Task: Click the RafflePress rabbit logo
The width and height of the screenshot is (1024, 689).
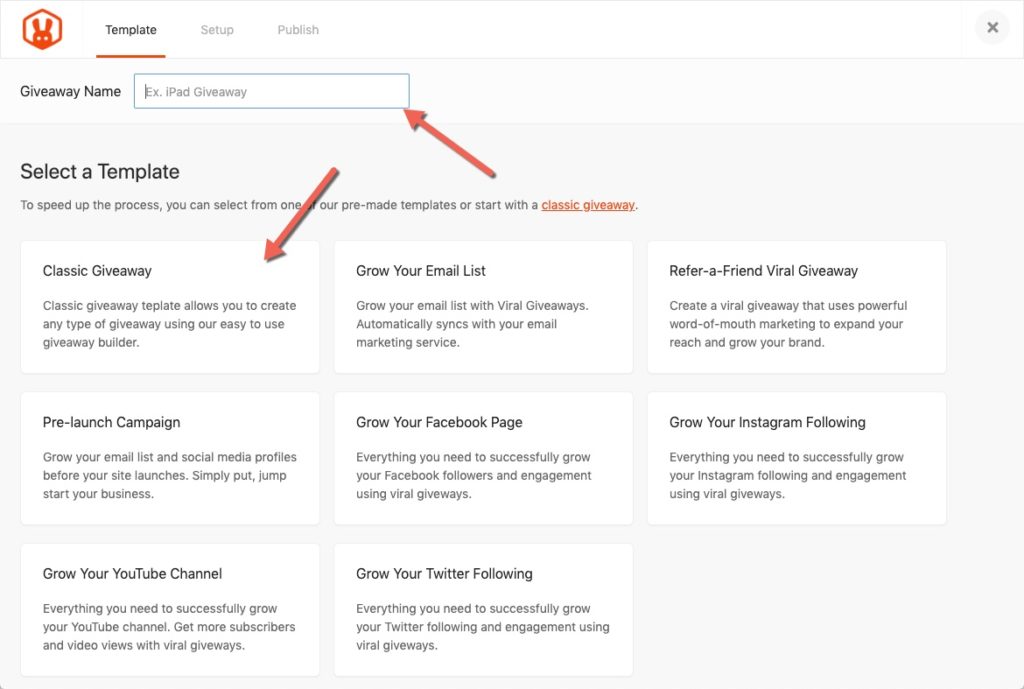Action: 42,29
